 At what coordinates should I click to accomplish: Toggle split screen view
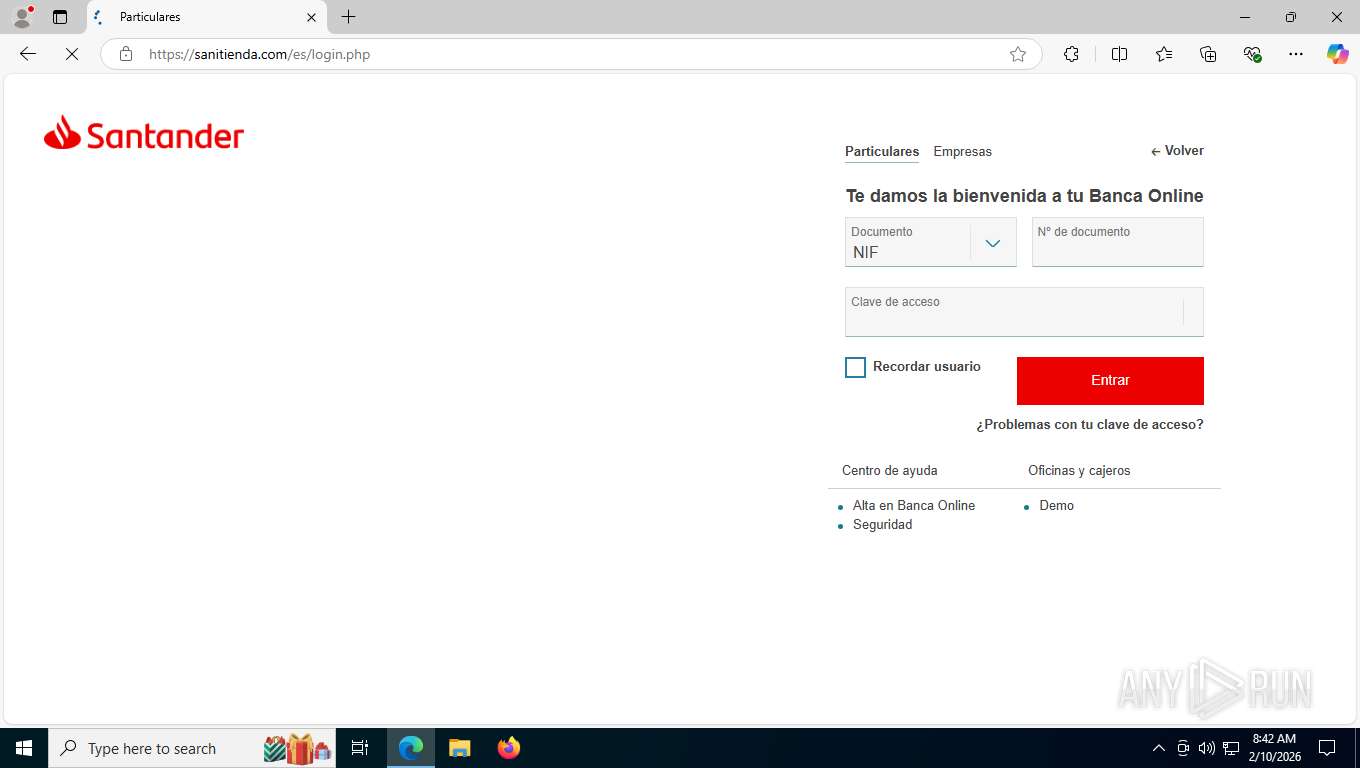coord(1119,54)
